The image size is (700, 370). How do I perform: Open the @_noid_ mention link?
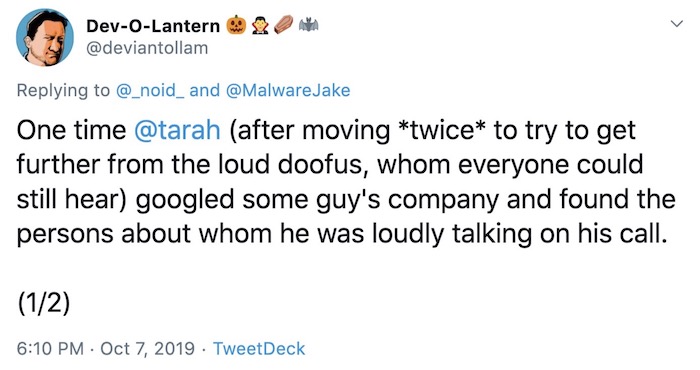pos(150,91)
